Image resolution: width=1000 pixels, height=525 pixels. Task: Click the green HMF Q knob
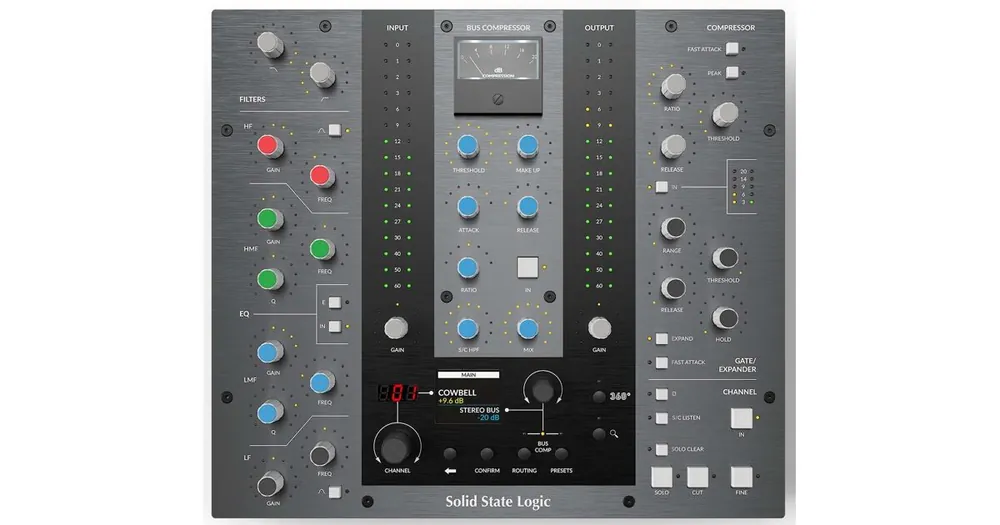[x=269, y=279]
